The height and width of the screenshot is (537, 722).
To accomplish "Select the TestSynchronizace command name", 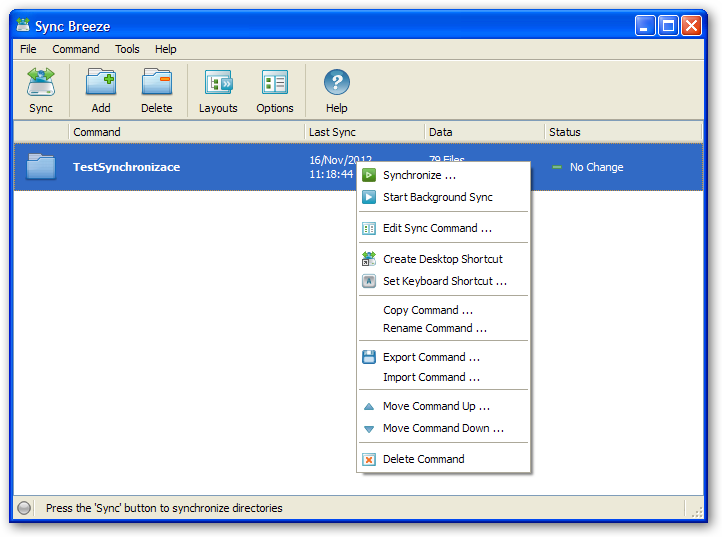I will (127, 167).
